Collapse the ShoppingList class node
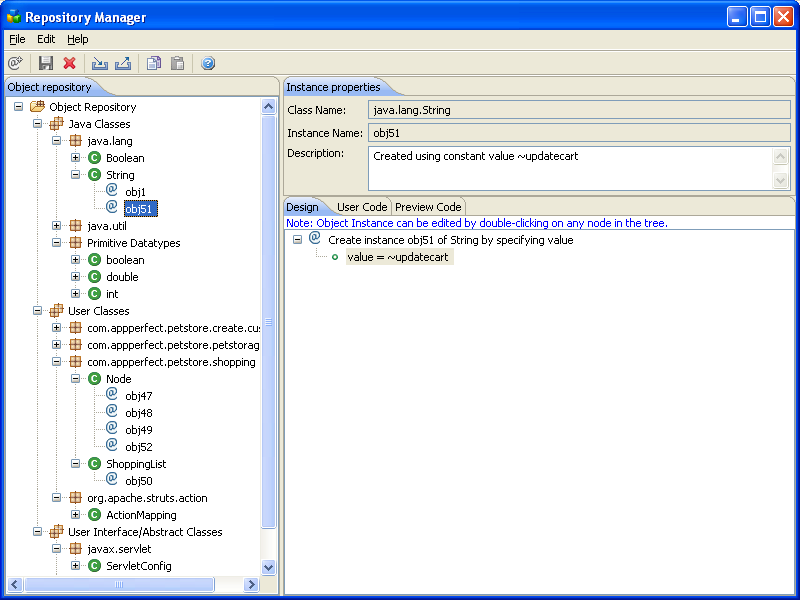This screenshot has height=600, width=800. 76,464
